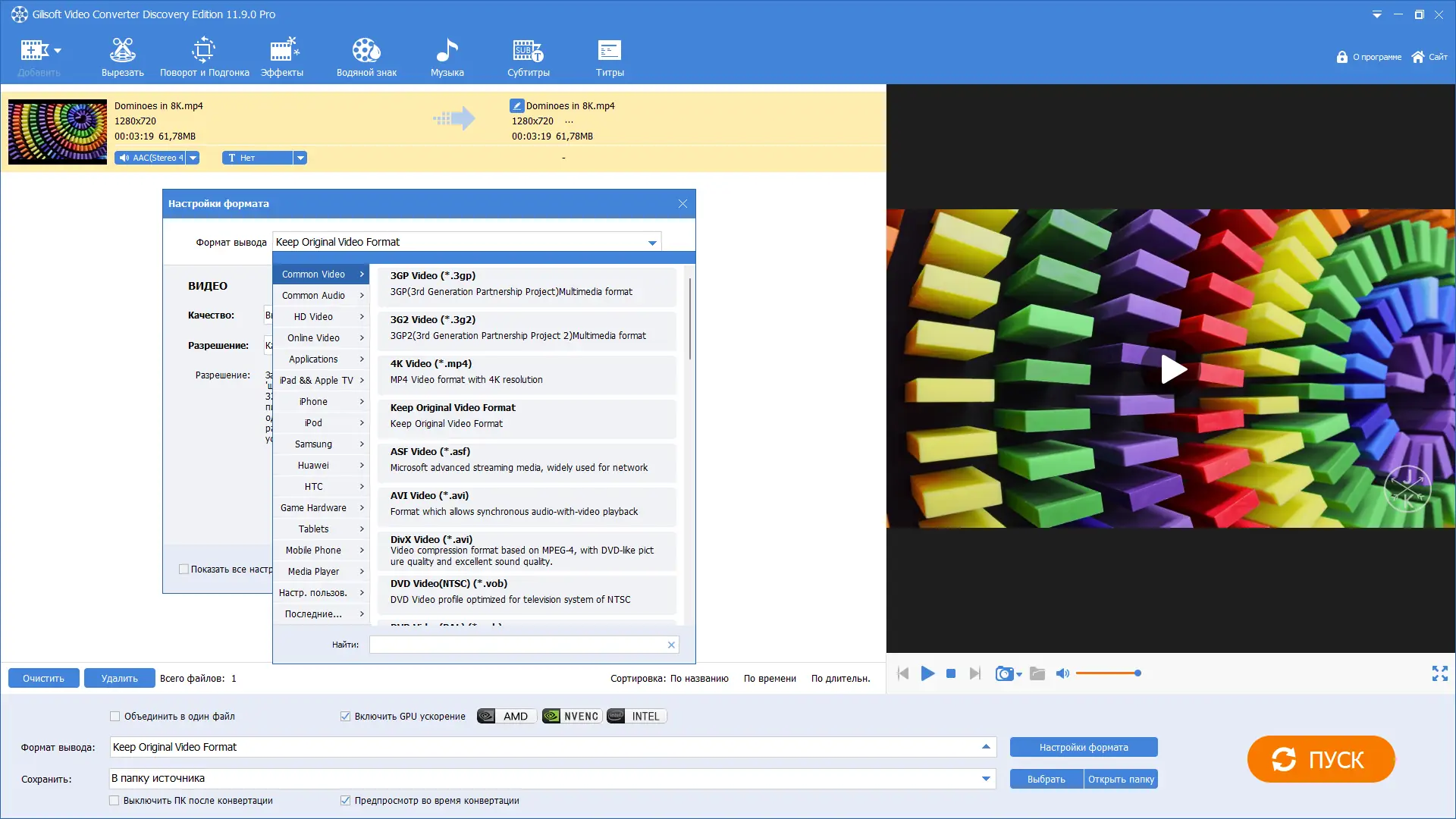The width and height of the screenshot is (1456, 819).
Task: Open the Cut (Вырезать) tool
Action: (122, 58)
